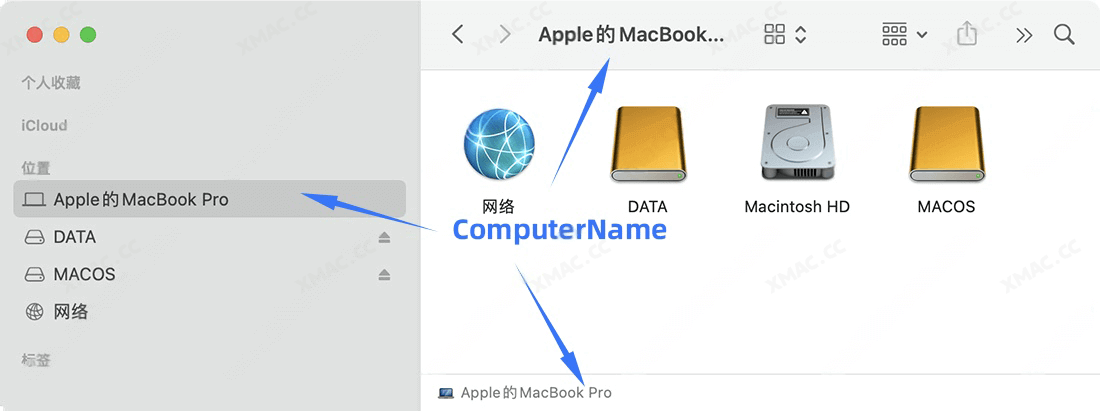The image size is (1100, 411).
Task: Click drive icon beside sidebar DATA
Action: pos(34,238)
